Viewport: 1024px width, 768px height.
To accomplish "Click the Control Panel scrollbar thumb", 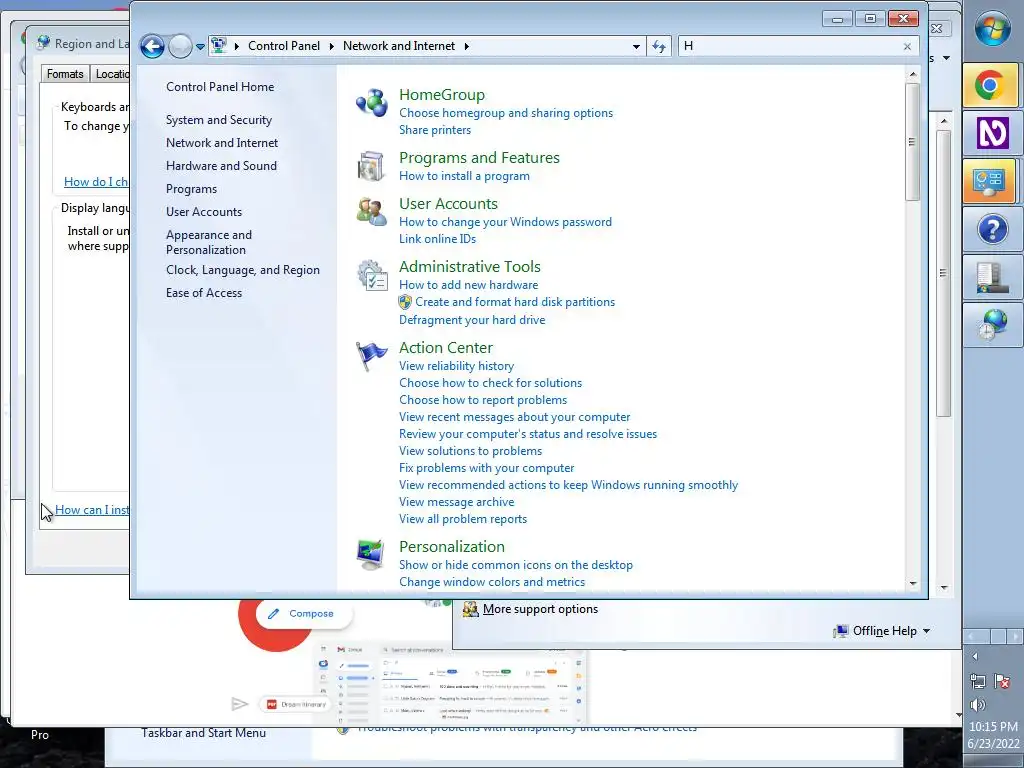I will pos(912,142).
